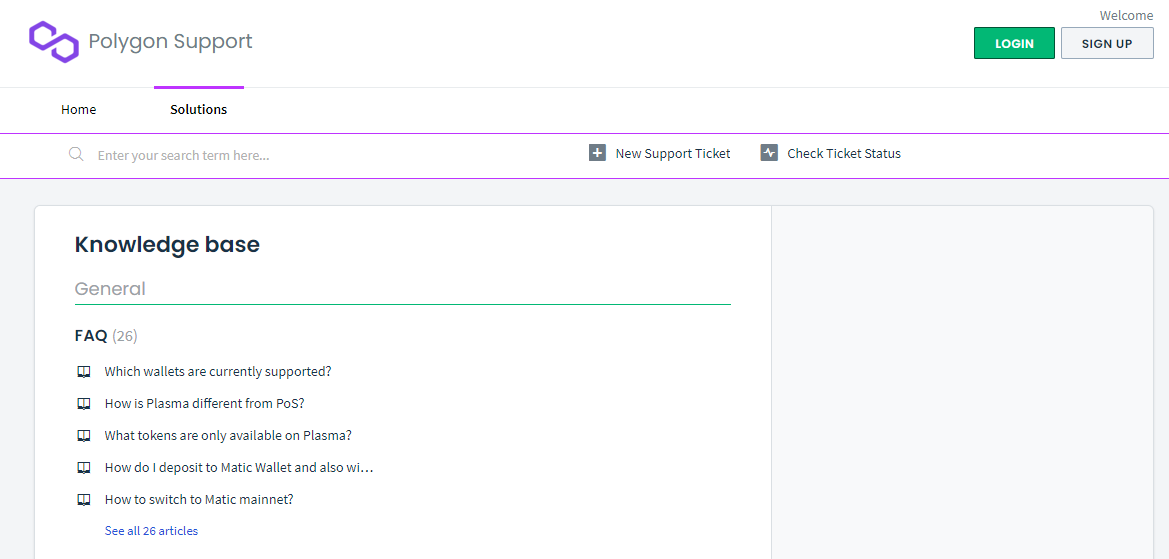Screen dimensions: 1169x559
Task: Open 'Which wallets are currently supported?' article
Action: point(218,372)
